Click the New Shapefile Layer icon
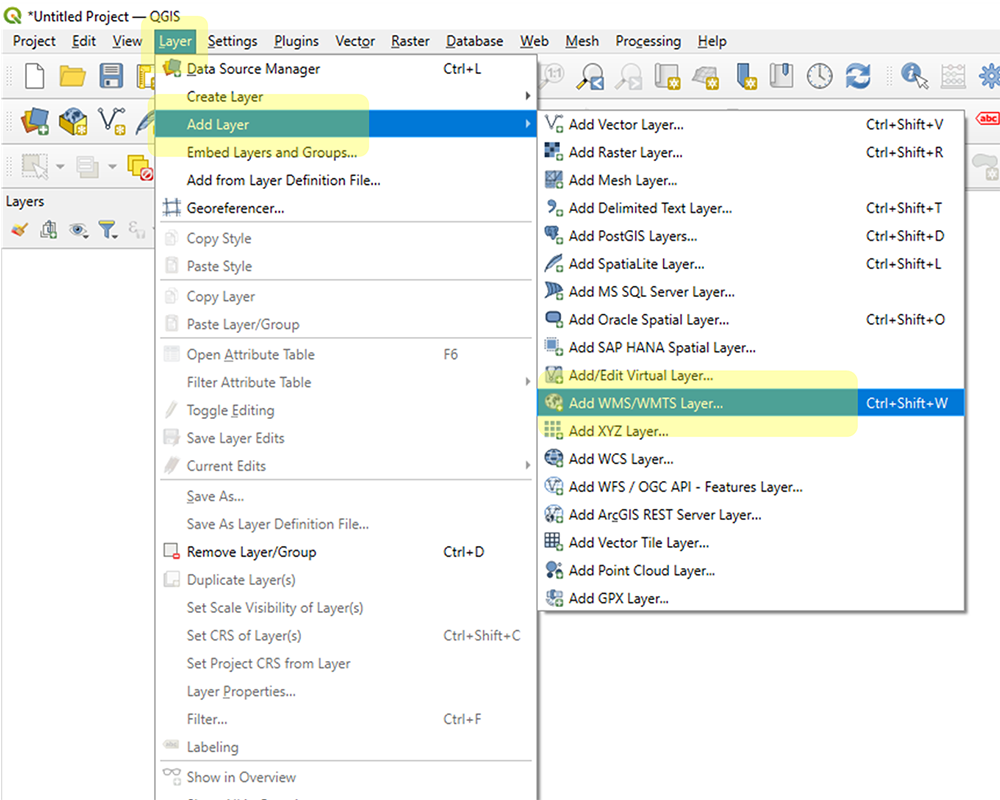The image size is (1000, 800). (112, 122)
